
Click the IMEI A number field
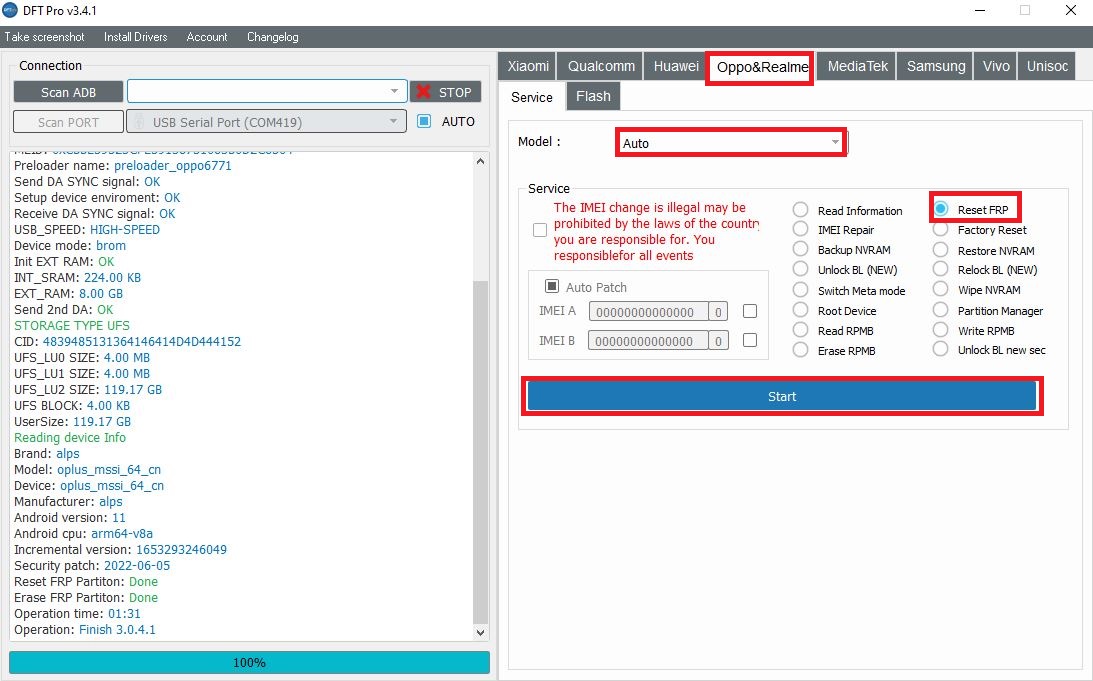point(648,312)
